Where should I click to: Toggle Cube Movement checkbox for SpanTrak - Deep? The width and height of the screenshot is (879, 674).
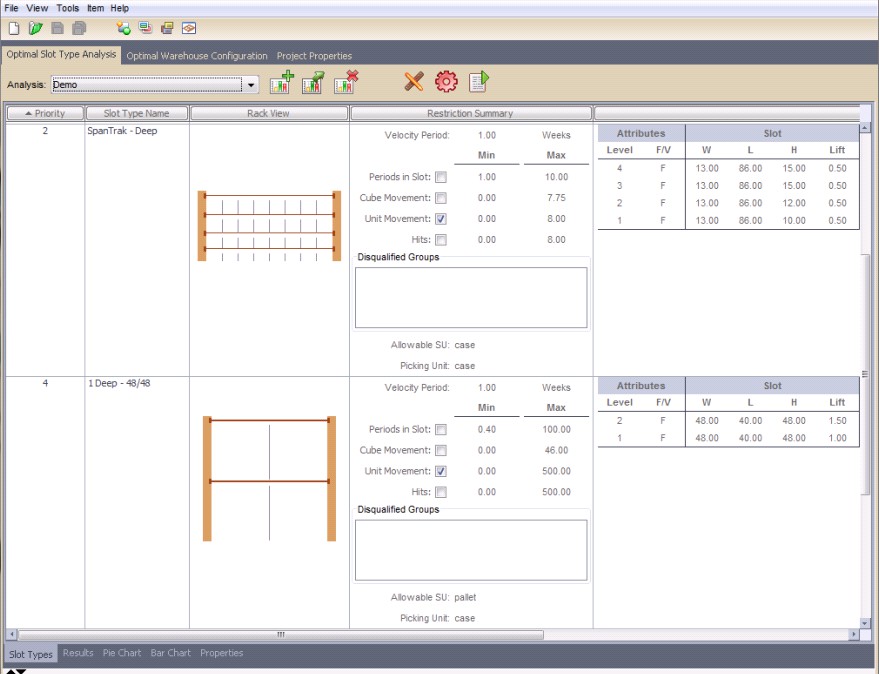point(441,198)
